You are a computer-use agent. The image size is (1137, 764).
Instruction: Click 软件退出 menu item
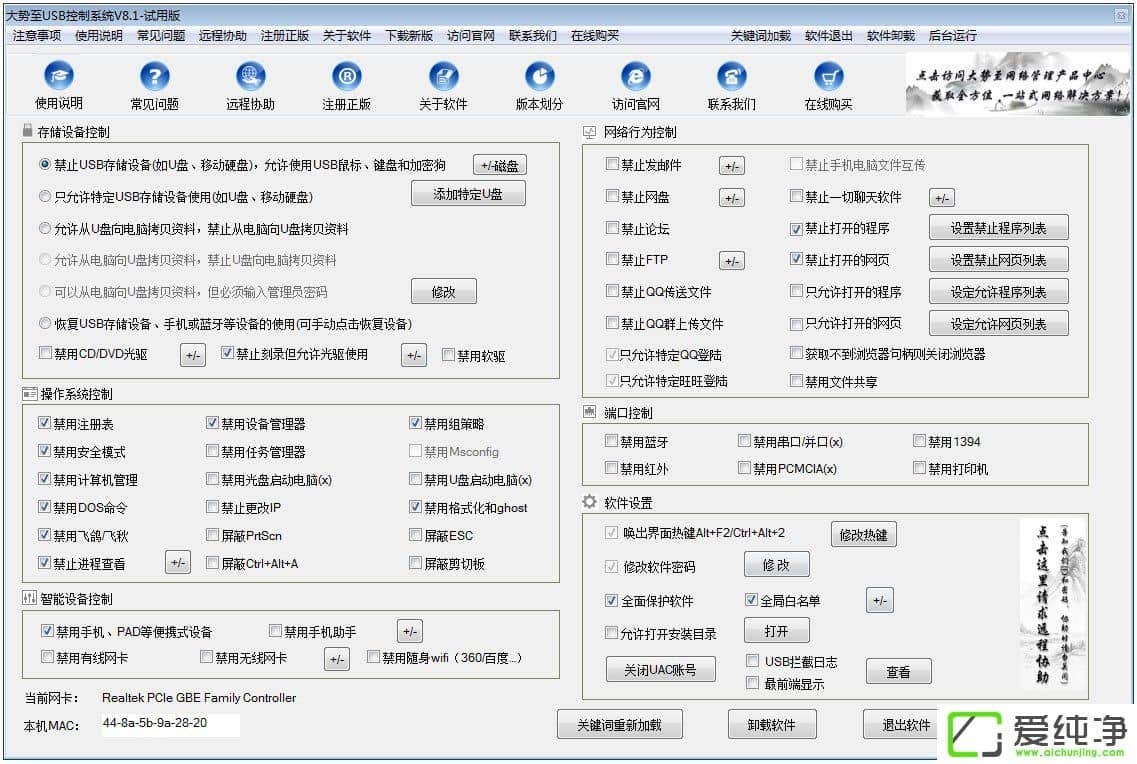(828, 36)
